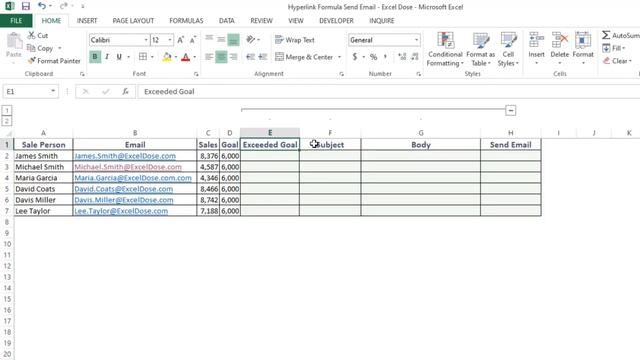640x360 pixels.
Task: Open the Format cells menu
Action: (583, 48)
